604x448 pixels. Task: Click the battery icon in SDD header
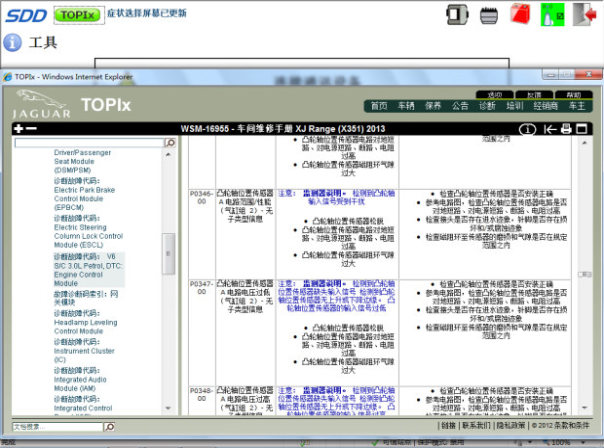point(489,16)
